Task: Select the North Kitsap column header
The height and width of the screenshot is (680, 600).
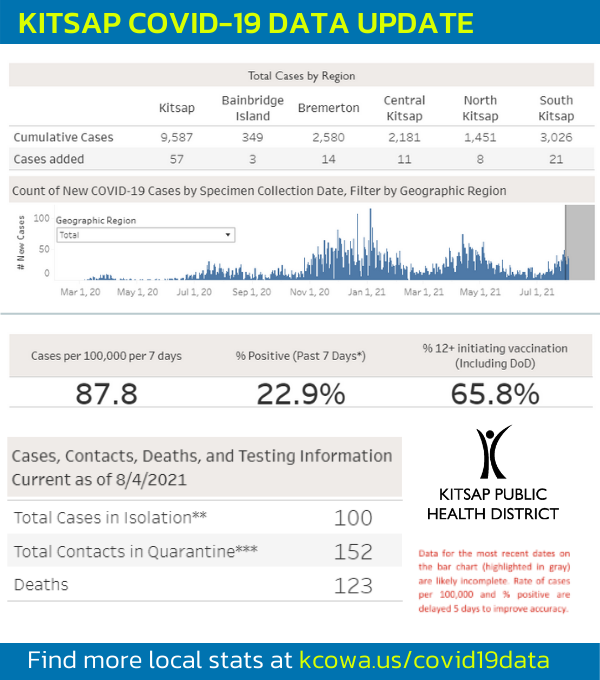Action: (x=480, y=108)
